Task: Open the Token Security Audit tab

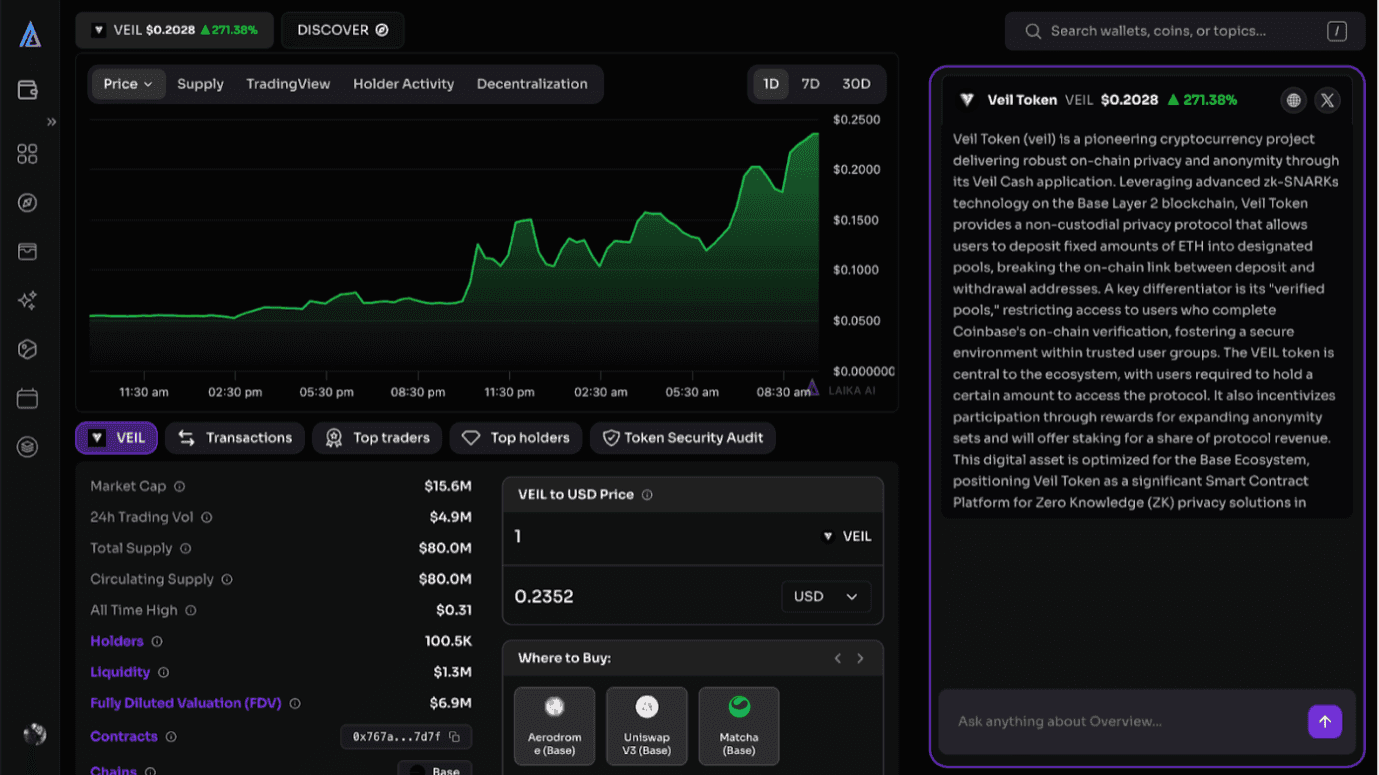Action: [683, 438]
